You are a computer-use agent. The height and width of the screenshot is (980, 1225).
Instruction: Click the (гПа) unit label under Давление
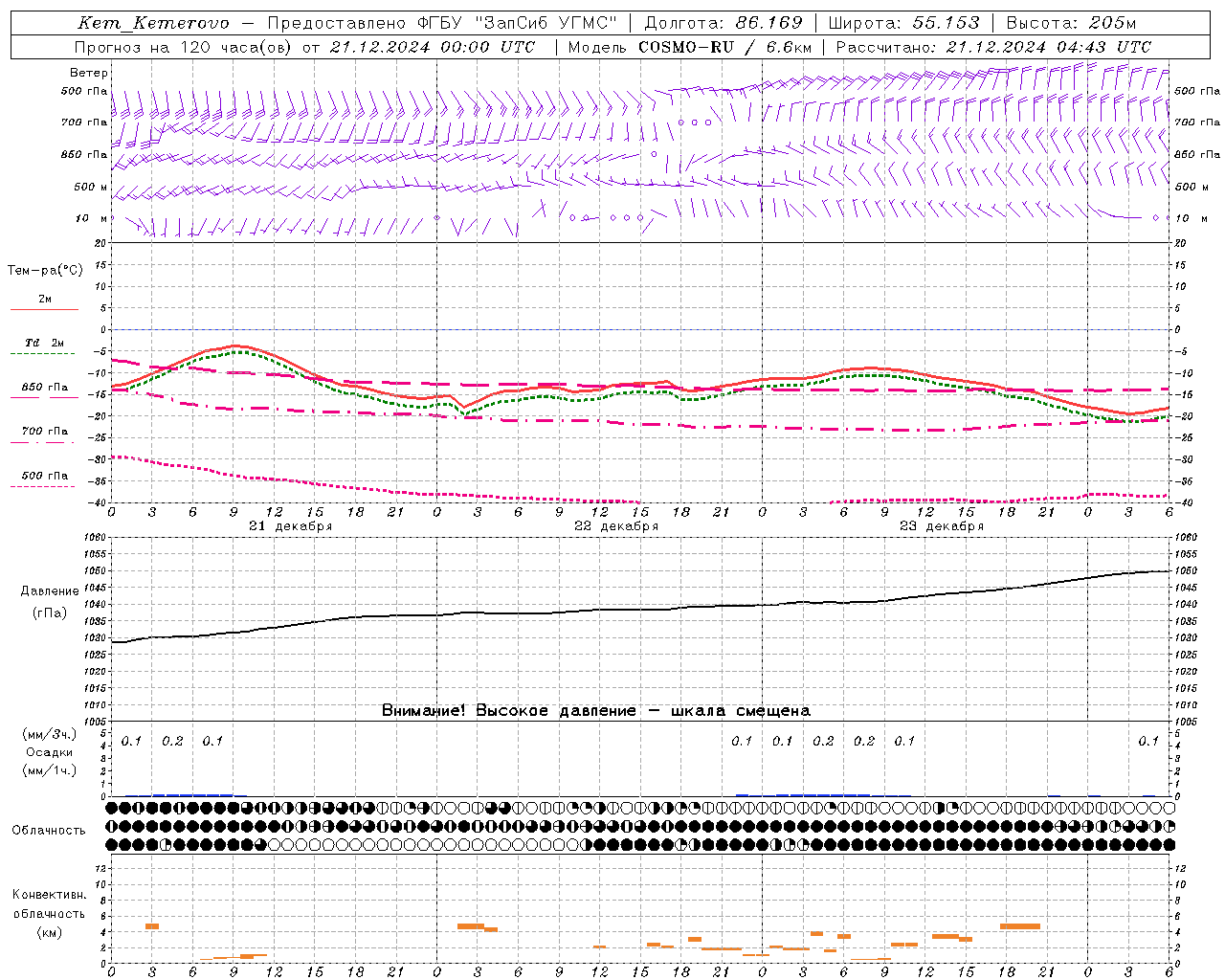tap(50, 612)
